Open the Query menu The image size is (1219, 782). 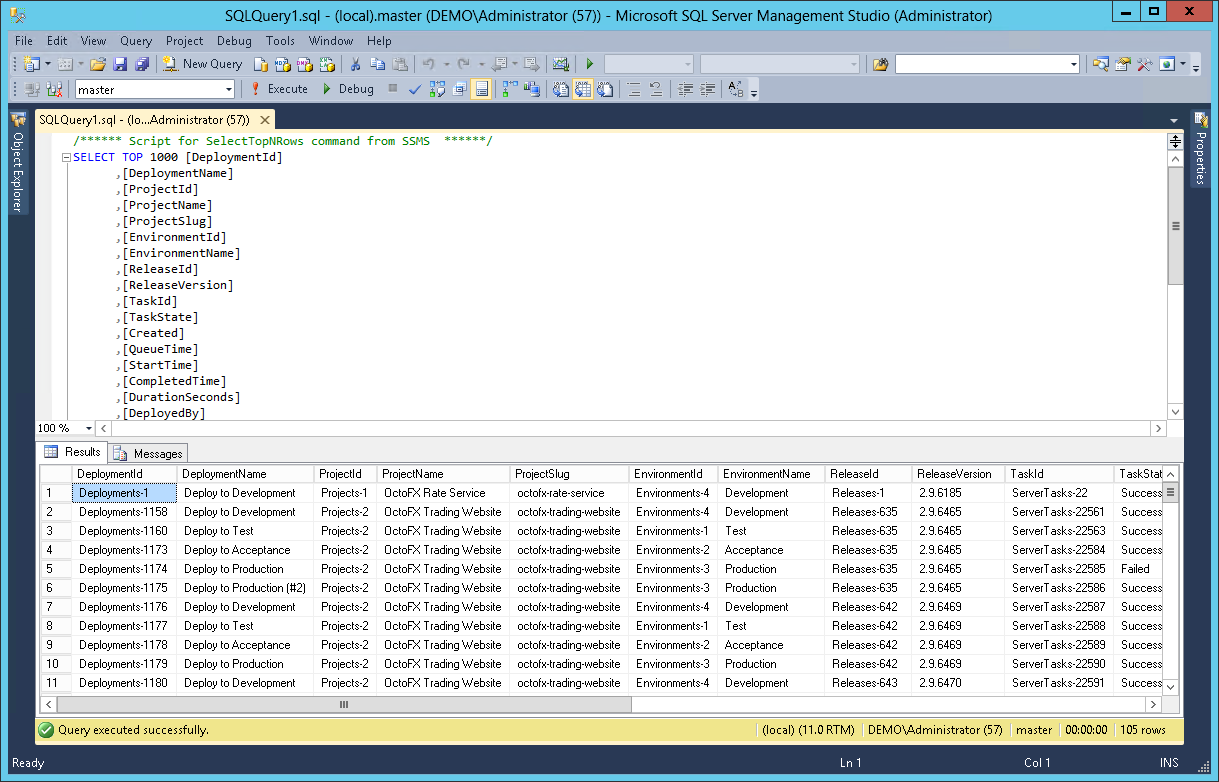coord(136,41)
